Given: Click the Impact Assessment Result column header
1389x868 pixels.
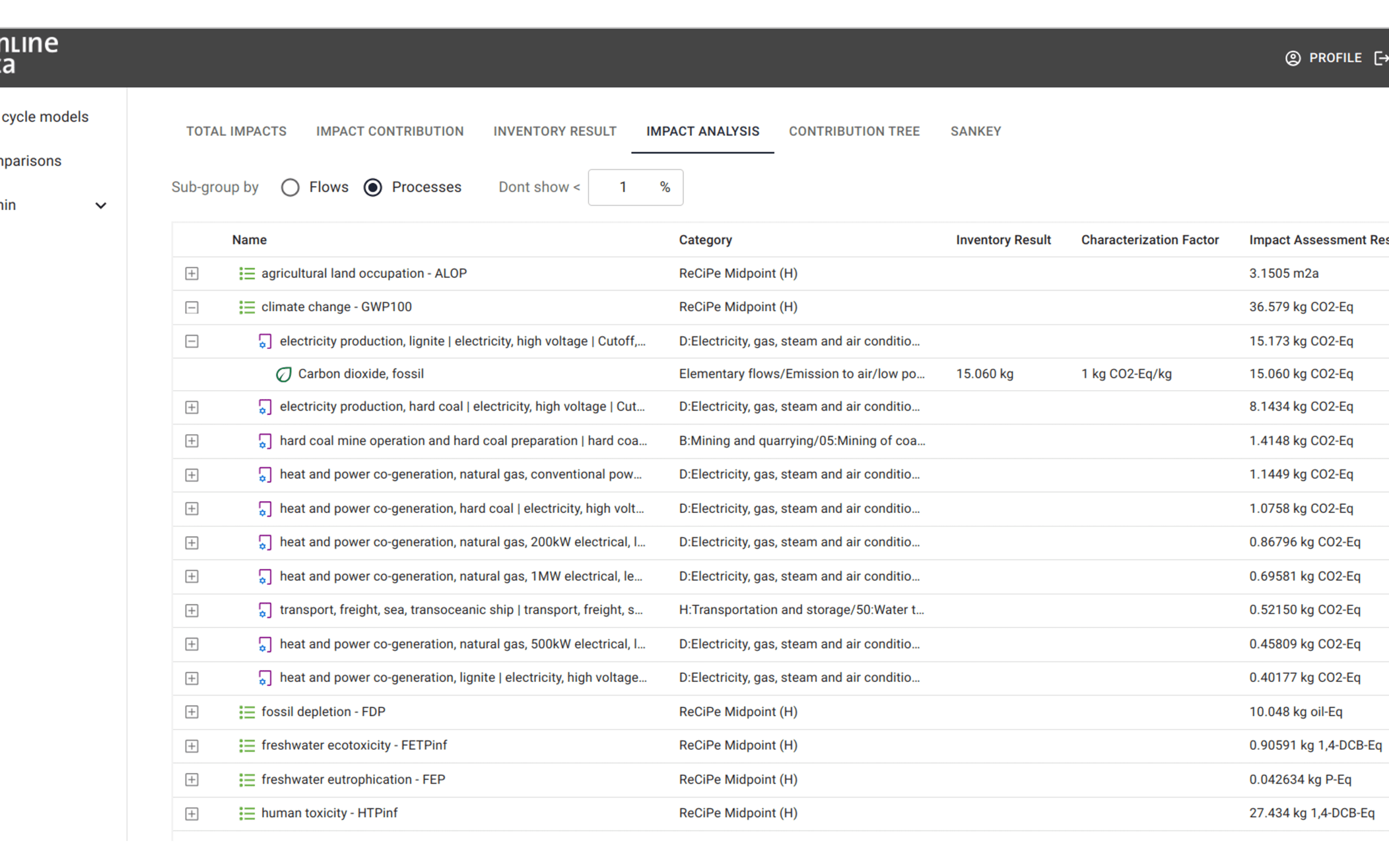Looking at the screenshot, I should (1319, 240).
